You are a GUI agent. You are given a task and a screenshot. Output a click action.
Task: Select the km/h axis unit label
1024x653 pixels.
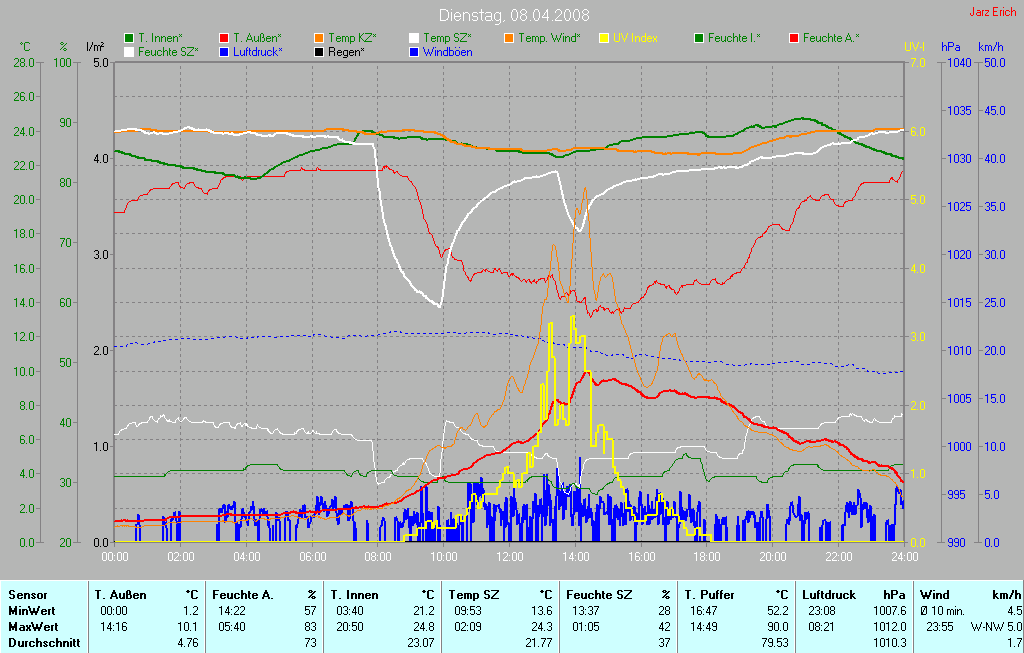991,47
